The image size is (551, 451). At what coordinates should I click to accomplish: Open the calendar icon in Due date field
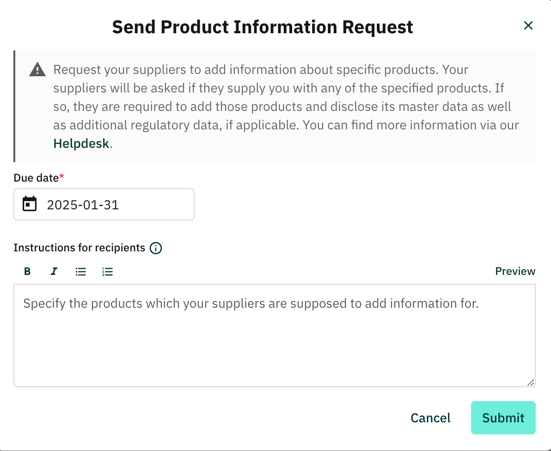(30, 204)
